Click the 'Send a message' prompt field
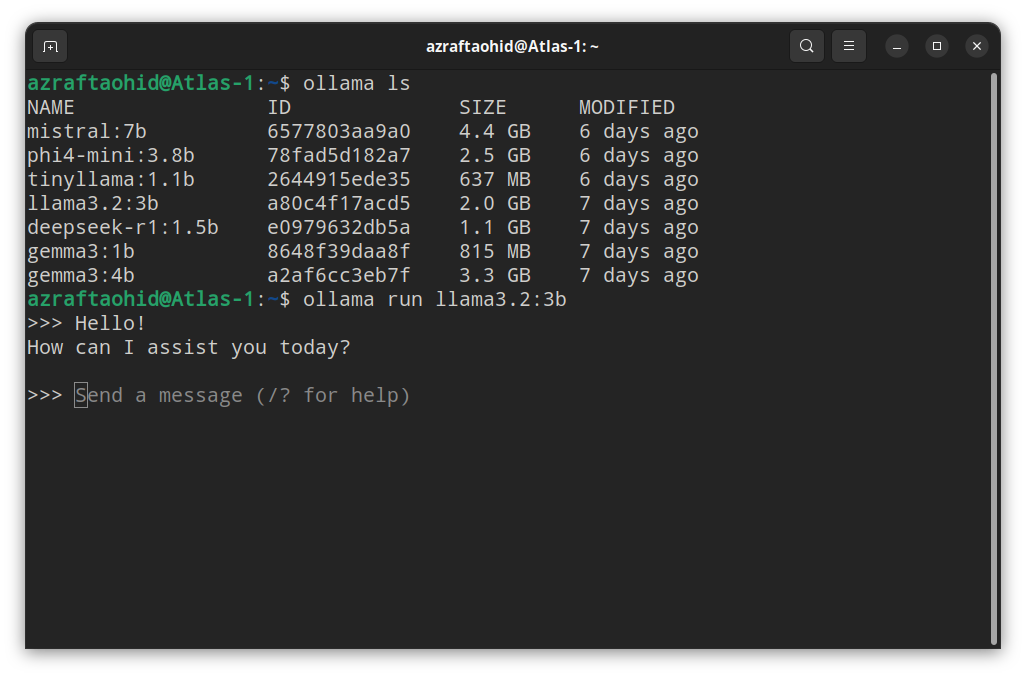Screen dimensions: 1026x677 tap(242, 396)
